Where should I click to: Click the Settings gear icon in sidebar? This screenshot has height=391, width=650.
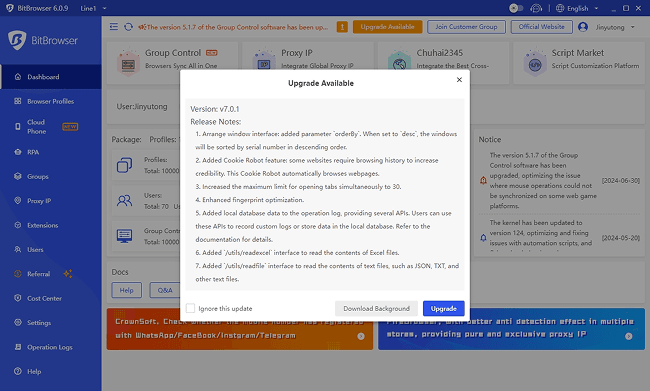[18, 322]
